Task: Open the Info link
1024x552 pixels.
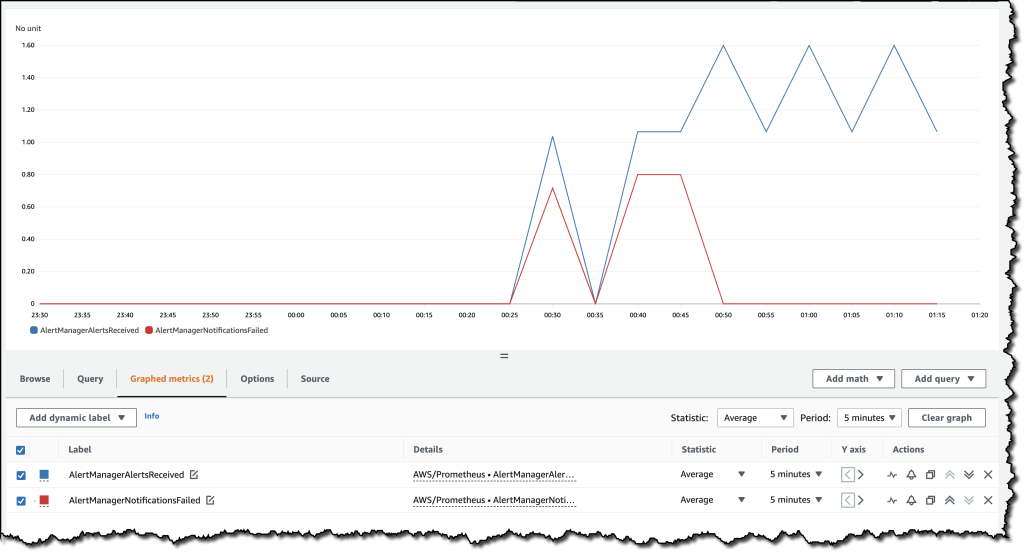Action: point(152,416)
